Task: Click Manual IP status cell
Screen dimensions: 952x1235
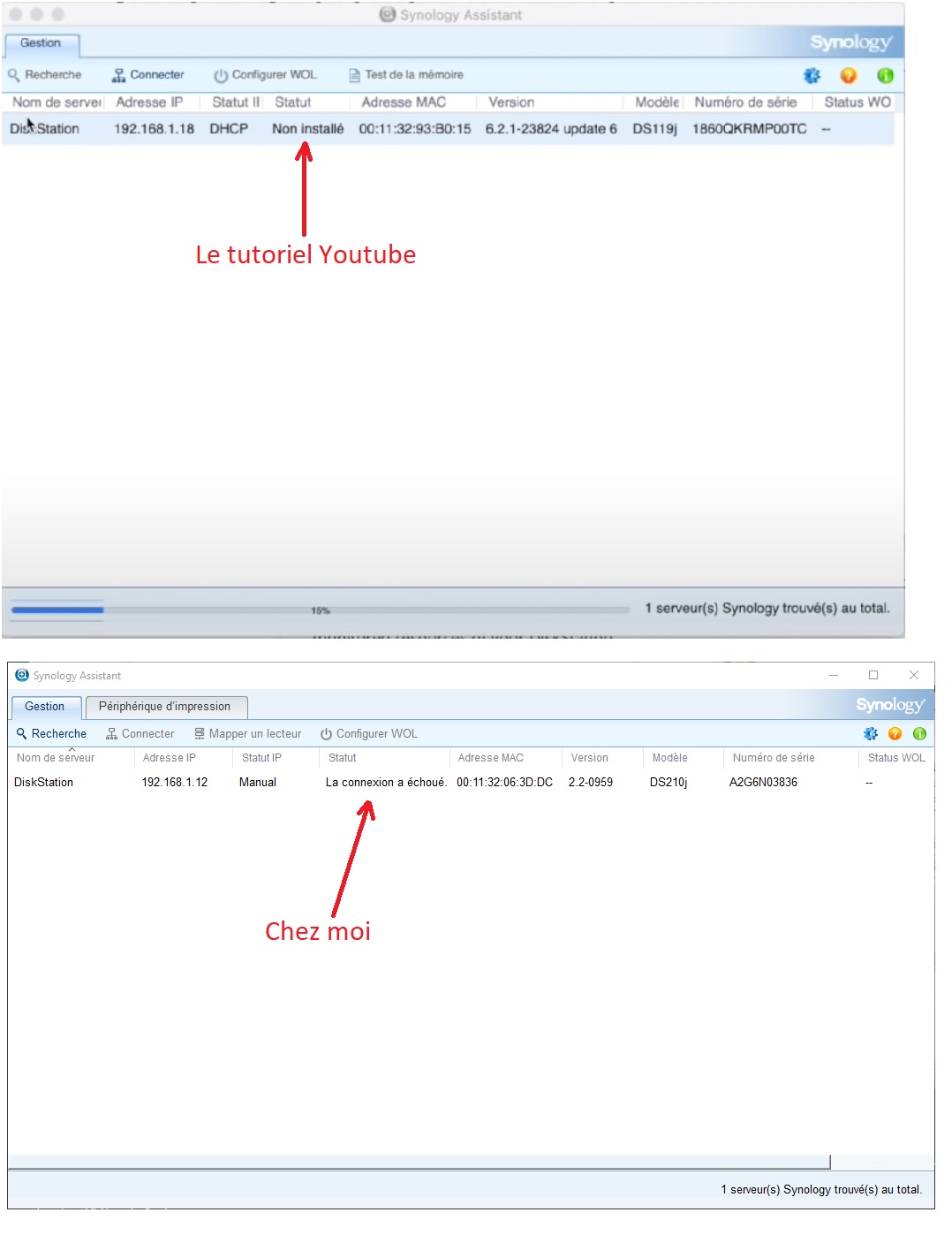Action: [x=258, y=783]
